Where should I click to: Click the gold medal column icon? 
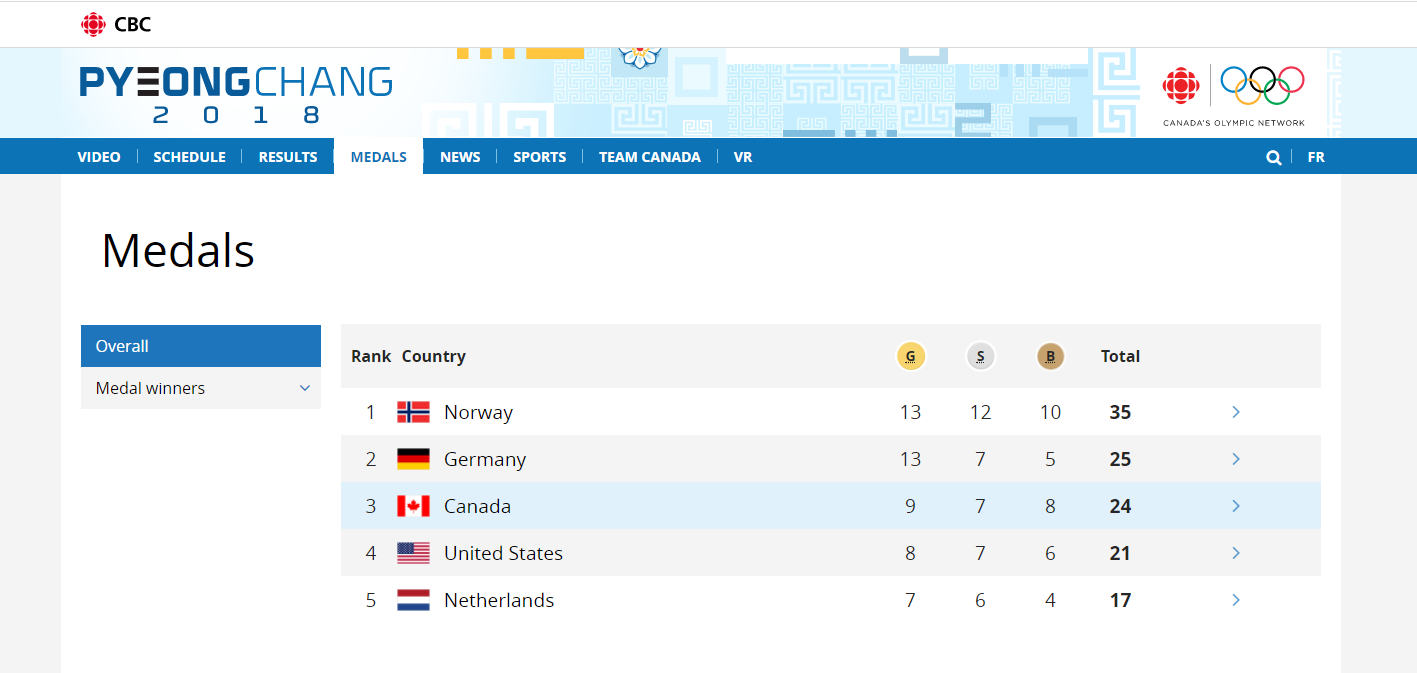tap(910, 356)
